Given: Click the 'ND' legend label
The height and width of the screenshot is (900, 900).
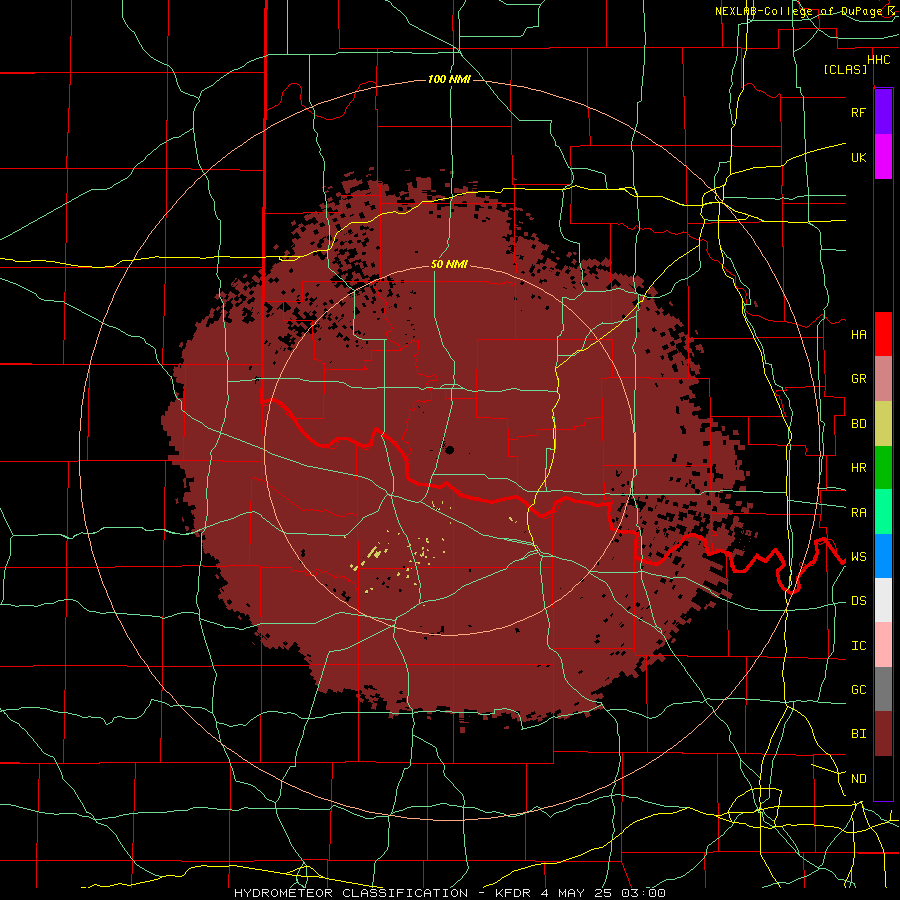Looking at the screenshot, I should (x=858, y=779).
